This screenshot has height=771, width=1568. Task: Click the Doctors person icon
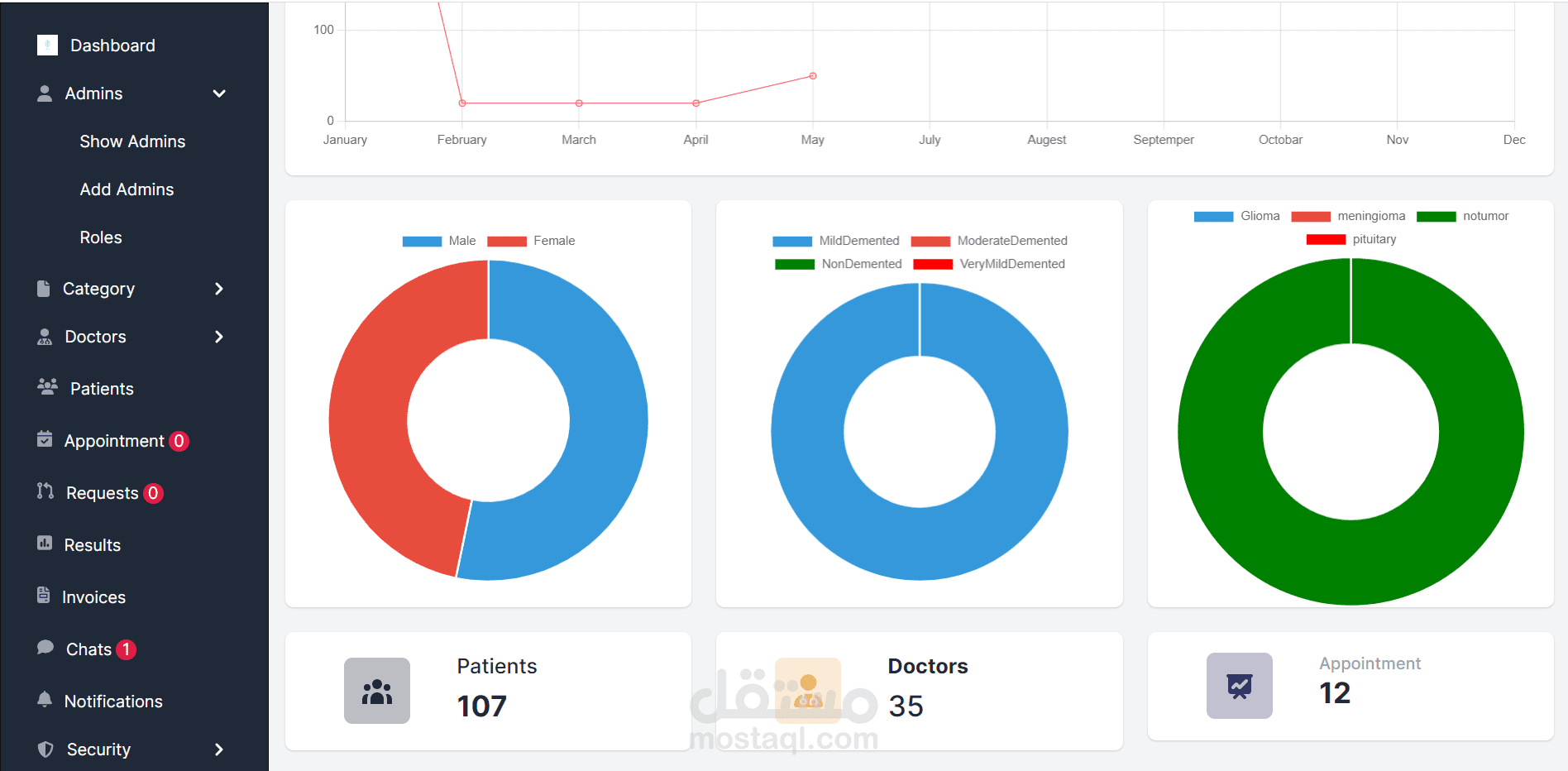[45, 337]
